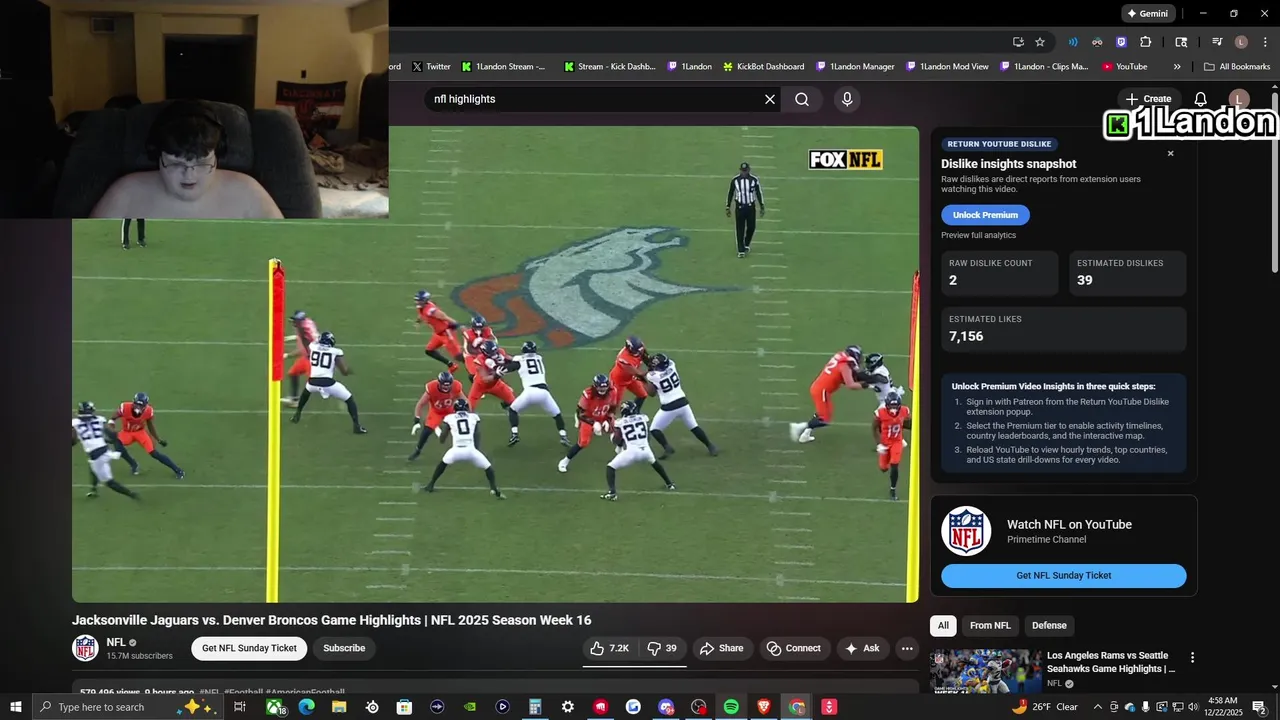Start voice search with the microphone icon
1280x720 pixels.
click(847, 99)
